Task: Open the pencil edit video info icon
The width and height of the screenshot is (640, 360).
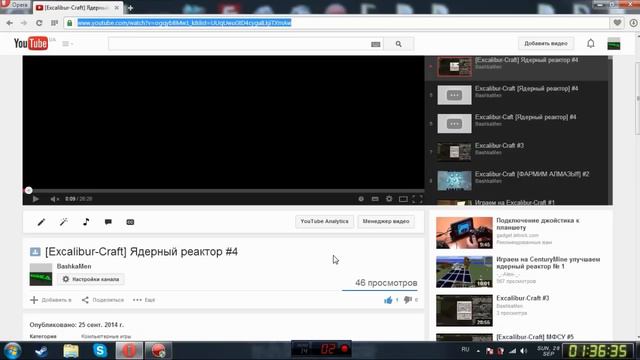Action: (x=41, y=222)
